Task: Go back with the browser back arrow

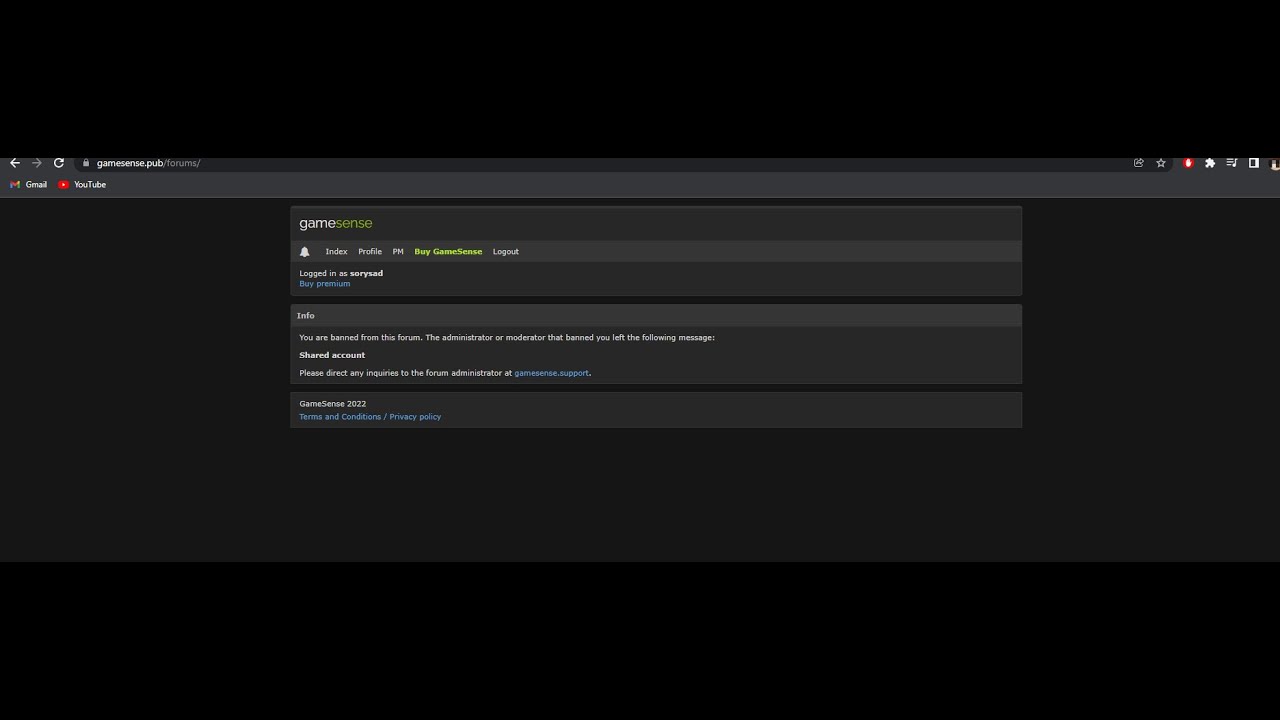Action: click(15, 163)
